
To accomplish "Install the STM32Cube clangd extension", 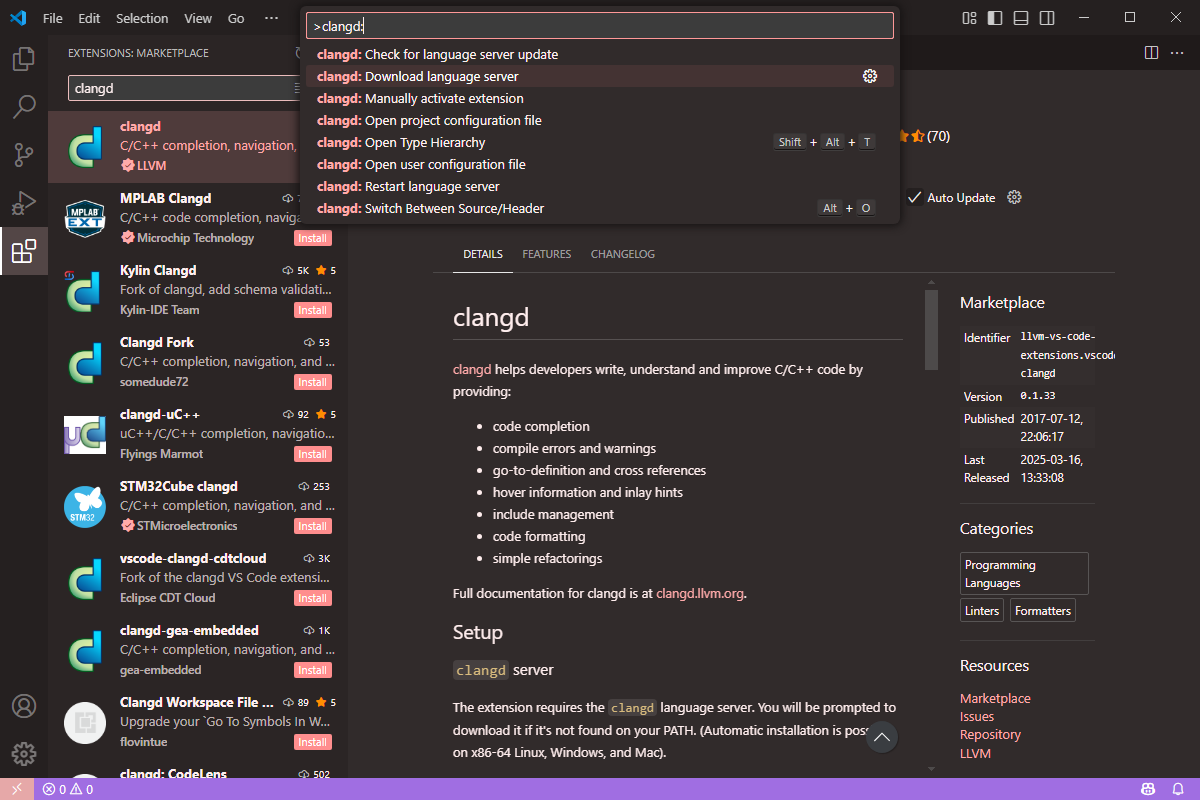I will pyautogui.click(x=312, y=526).
